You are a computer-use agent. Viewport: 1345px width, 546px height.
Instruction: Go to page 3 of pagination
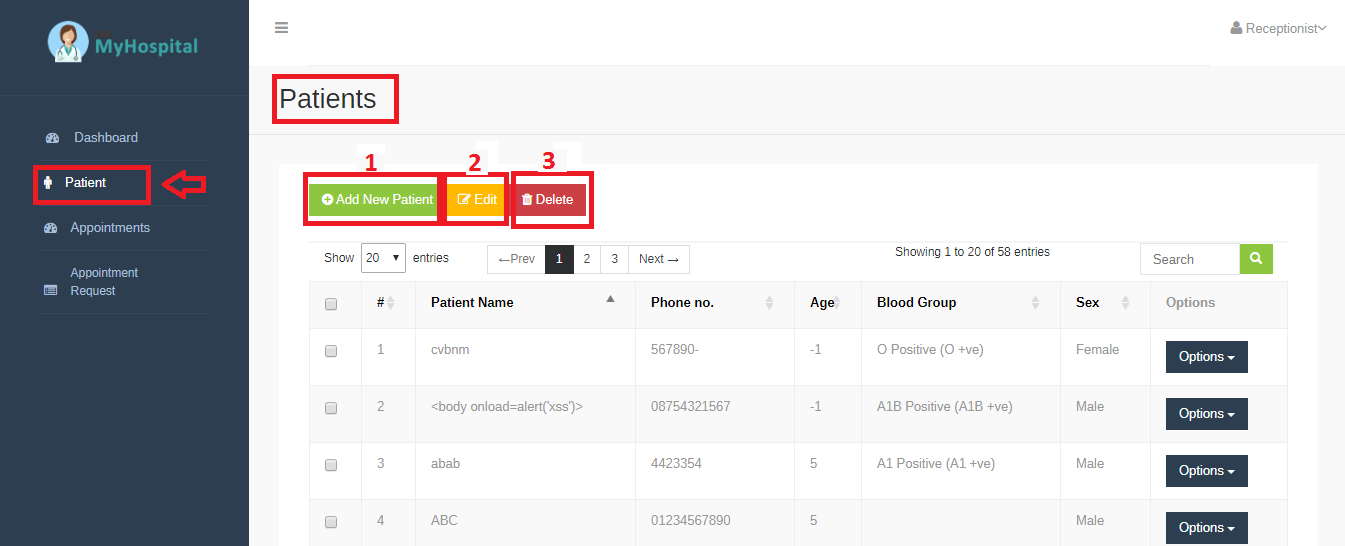(614, 259)
